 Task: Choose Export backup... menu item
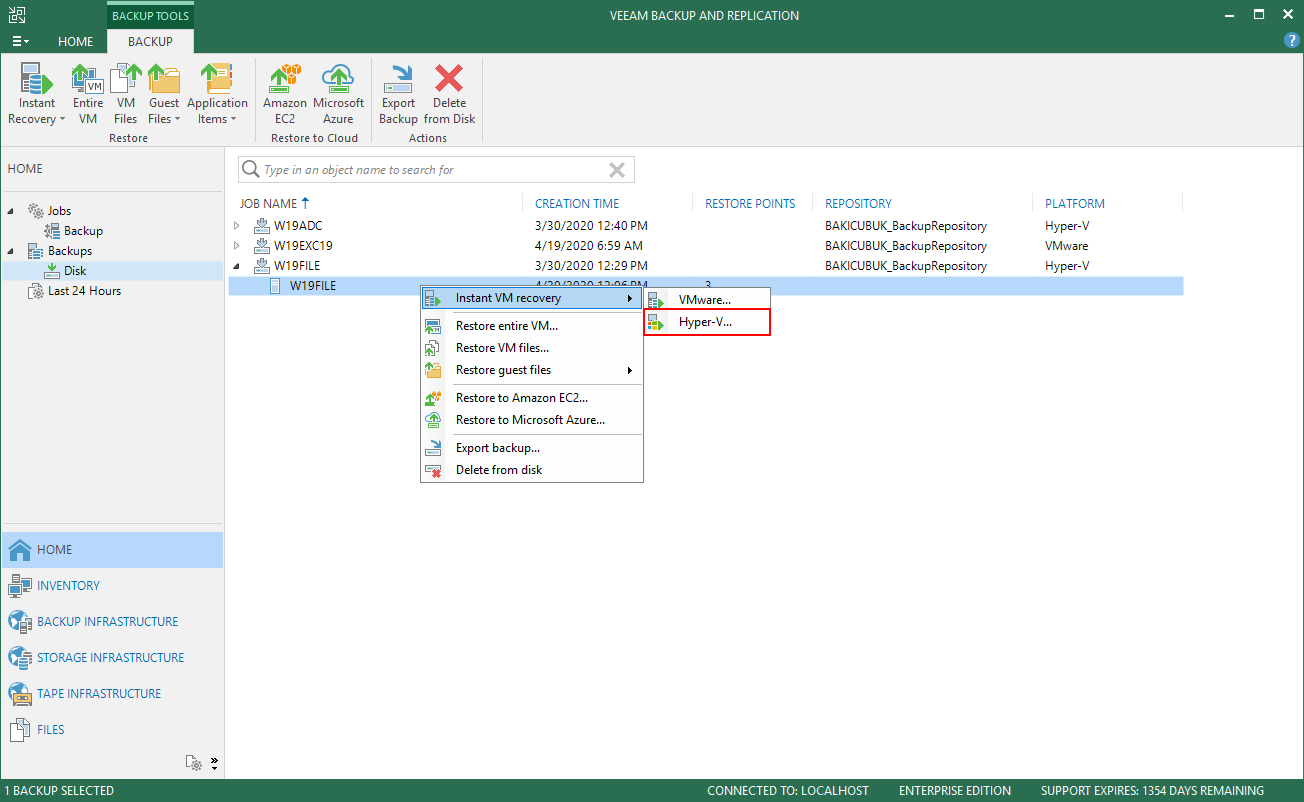(x=531, y=448)
